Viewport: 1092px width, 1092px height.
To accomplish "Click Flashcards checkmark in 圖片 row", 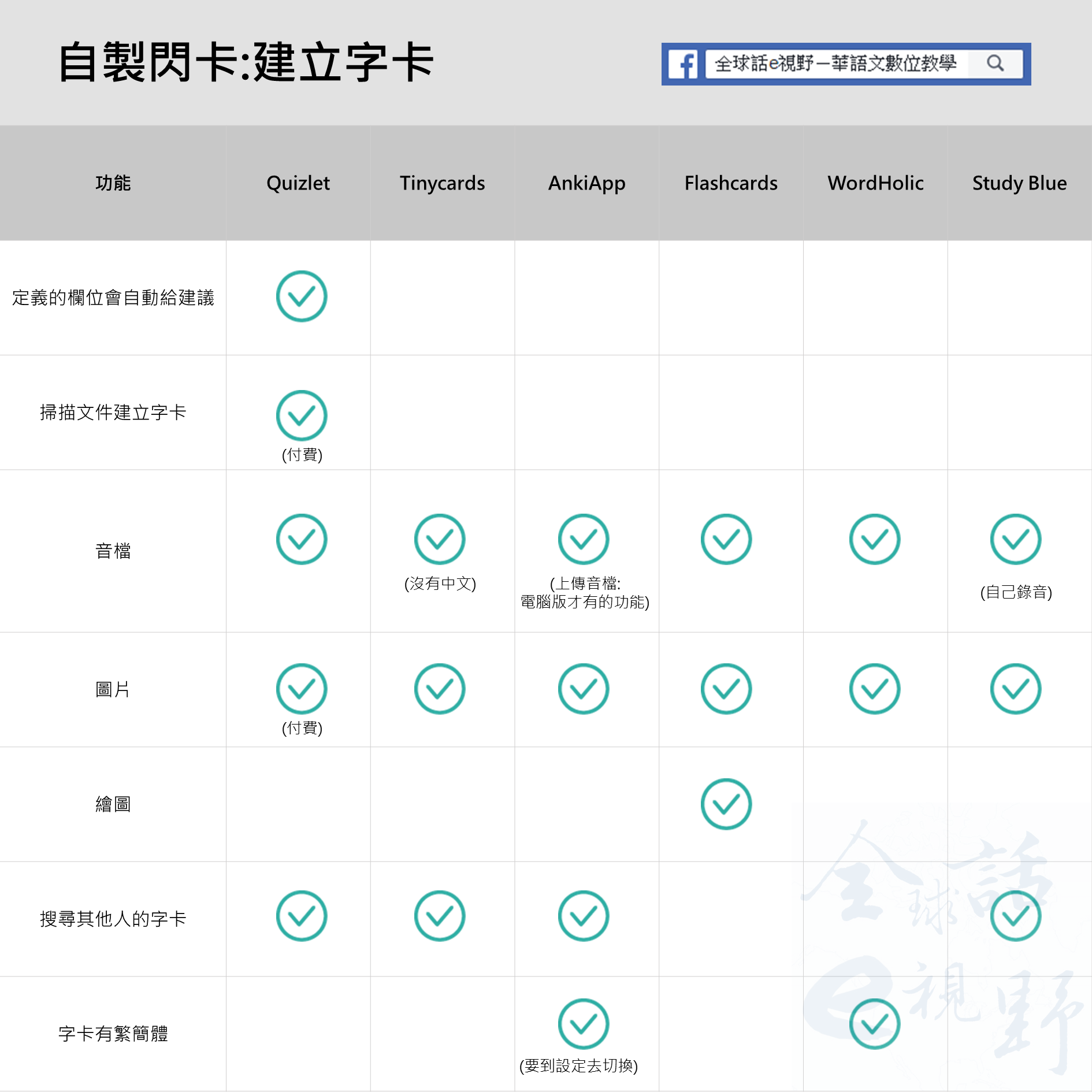I will pos(726,689).
